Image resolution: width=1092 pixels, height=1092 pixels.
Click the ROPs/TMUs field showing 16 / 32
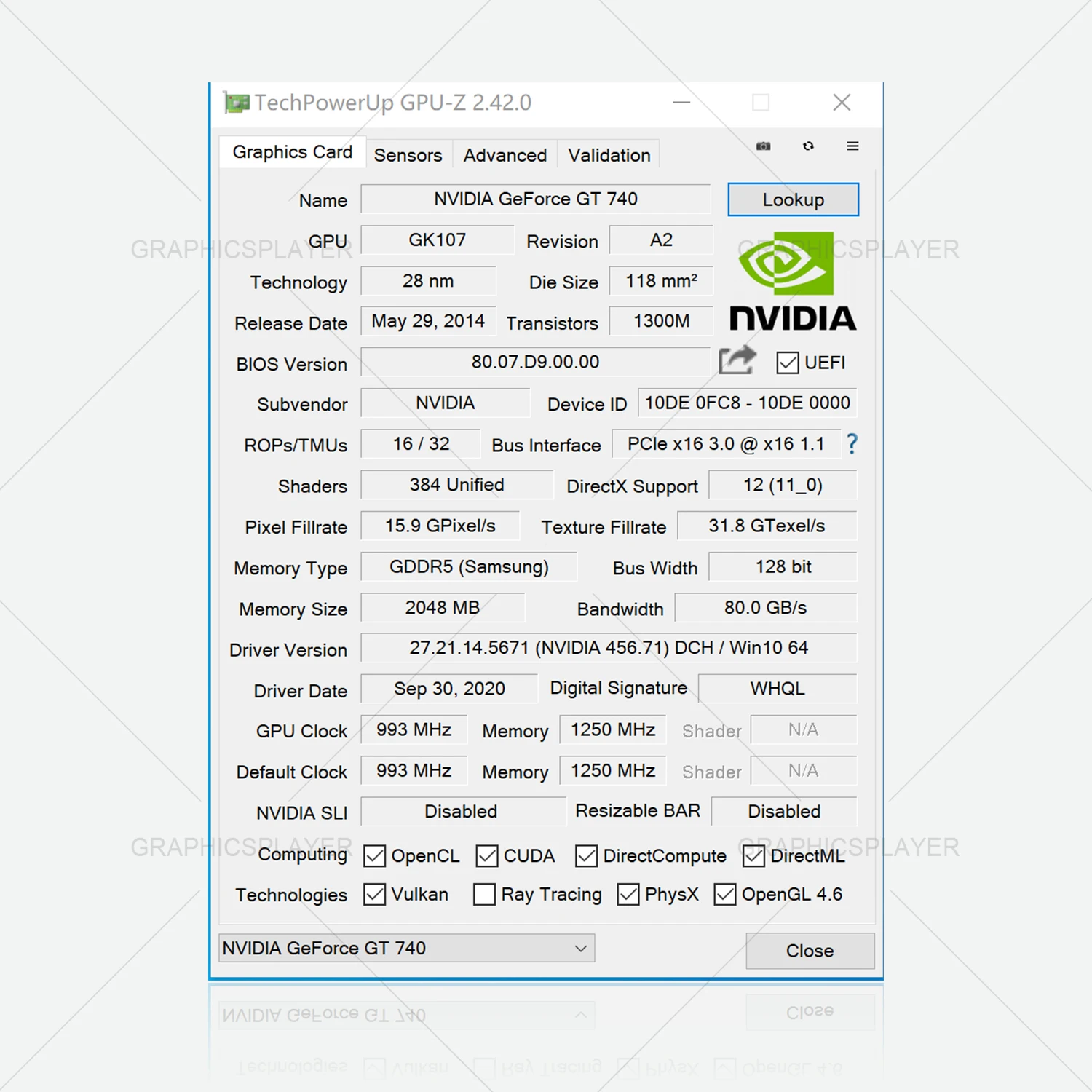(421, 444)
